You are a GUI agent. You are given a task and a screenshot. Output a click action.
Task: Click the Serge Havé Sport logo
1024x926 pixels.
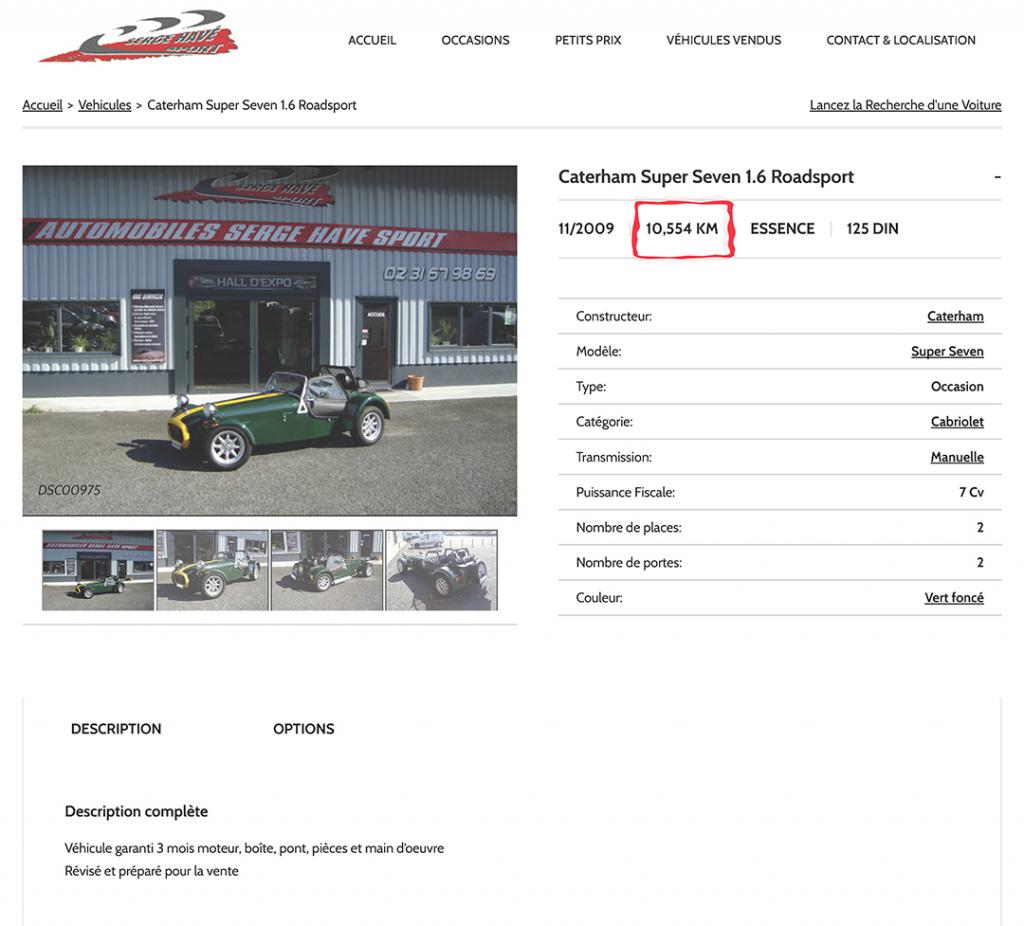click(138, 37)
